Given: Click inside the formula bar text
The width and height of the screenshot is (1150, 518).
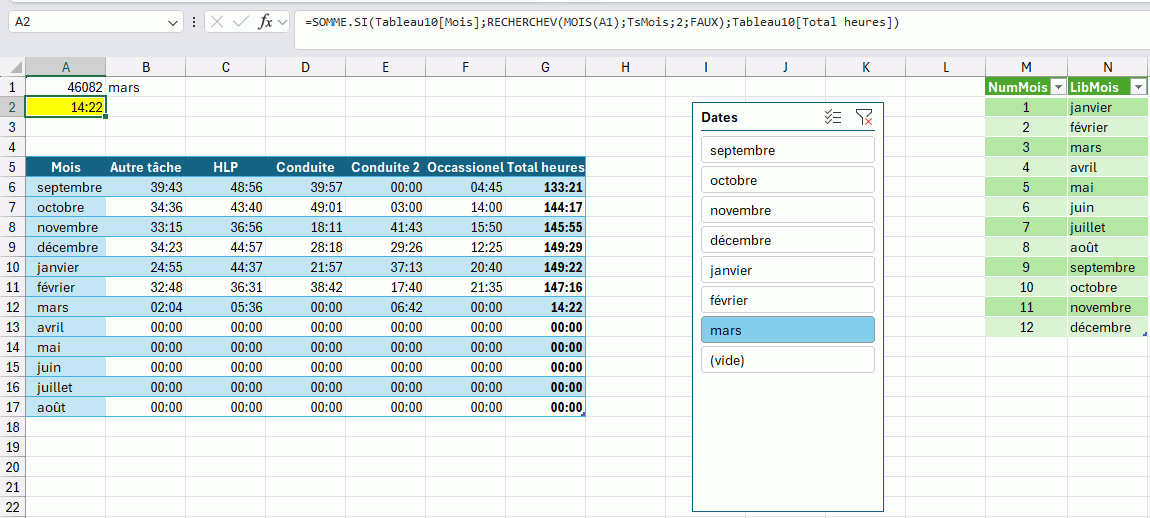Looking at the screenshot, I should pyautogui.click(x=600, y=22).
